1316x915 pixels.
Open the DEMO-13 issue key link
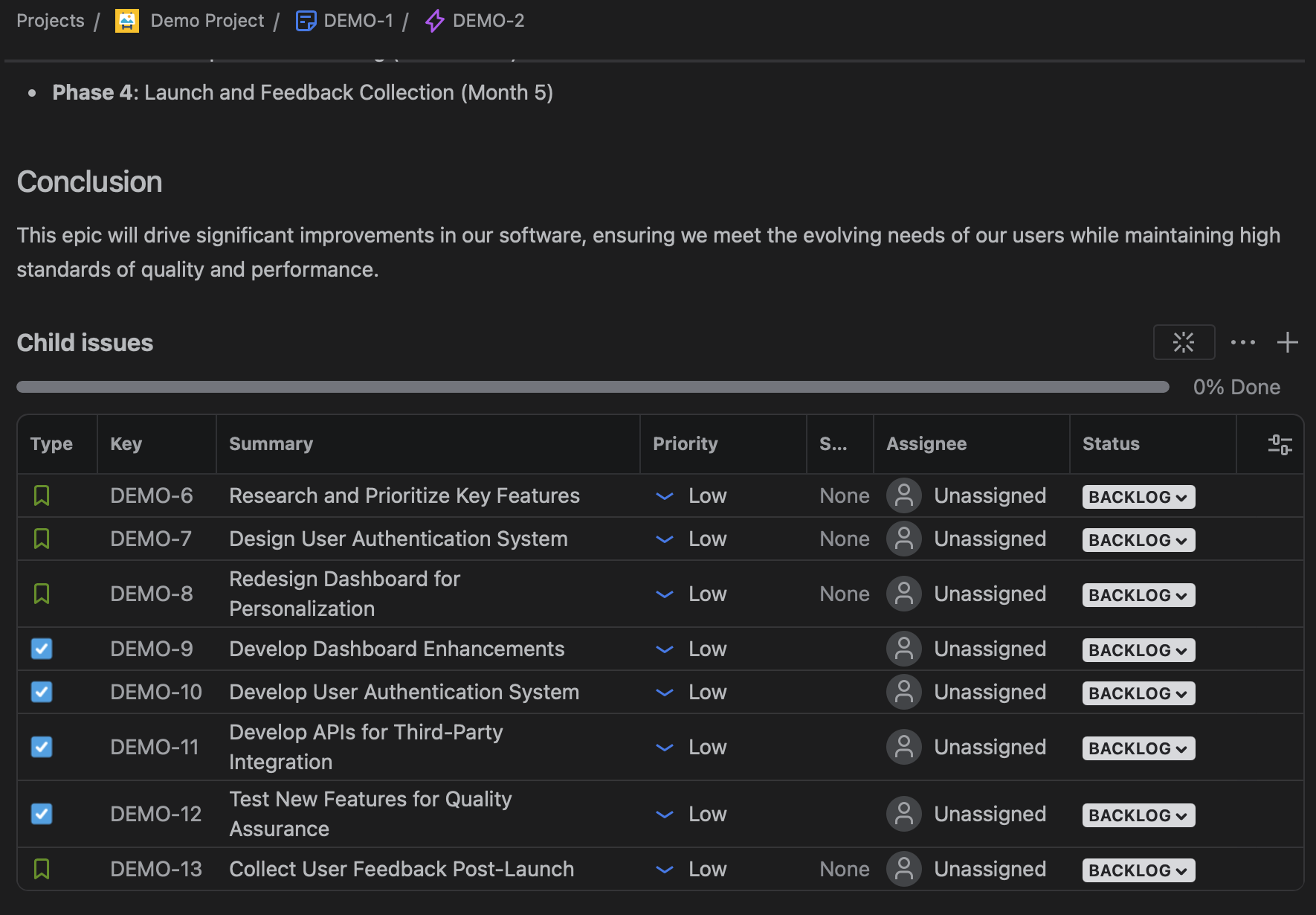[x=156, y=869]
